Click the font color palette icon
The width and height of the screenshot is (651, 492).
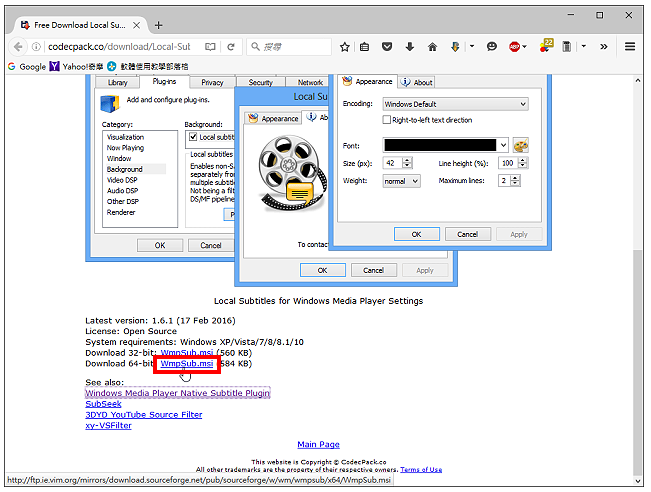tap(521, 145)
